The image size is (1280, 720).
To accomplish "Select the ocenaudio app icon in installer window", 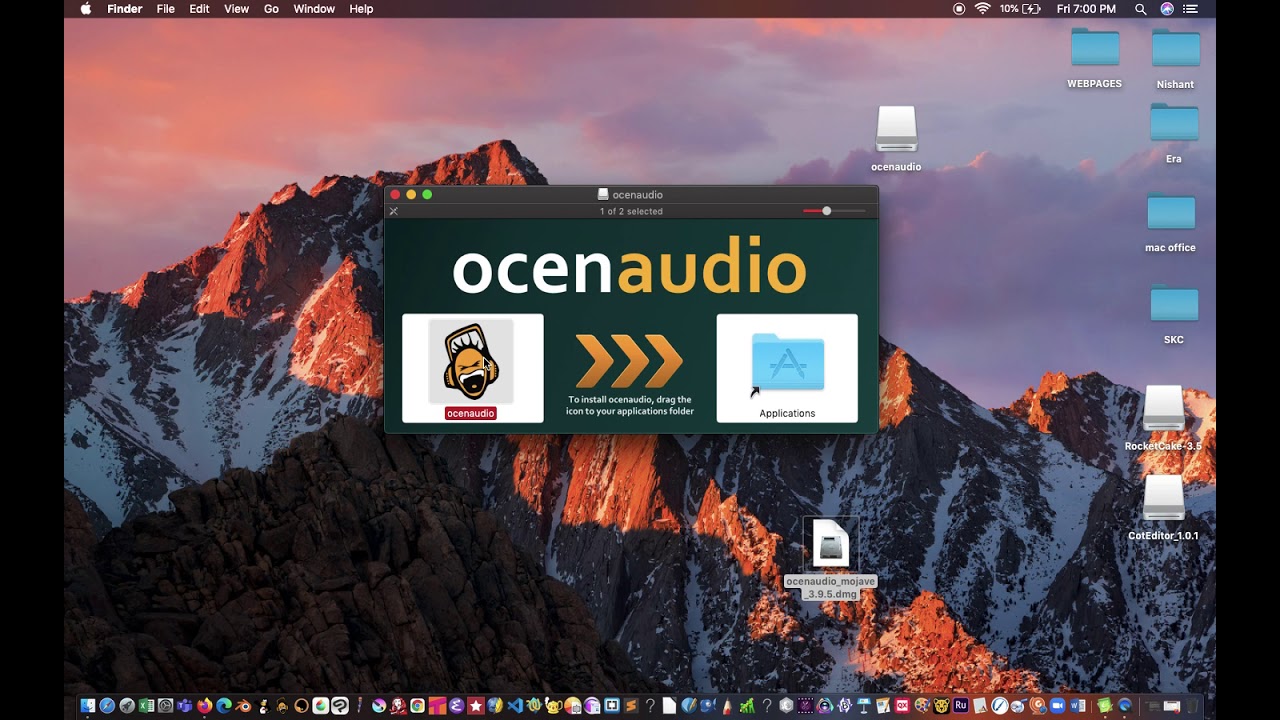I will point(471,361).
